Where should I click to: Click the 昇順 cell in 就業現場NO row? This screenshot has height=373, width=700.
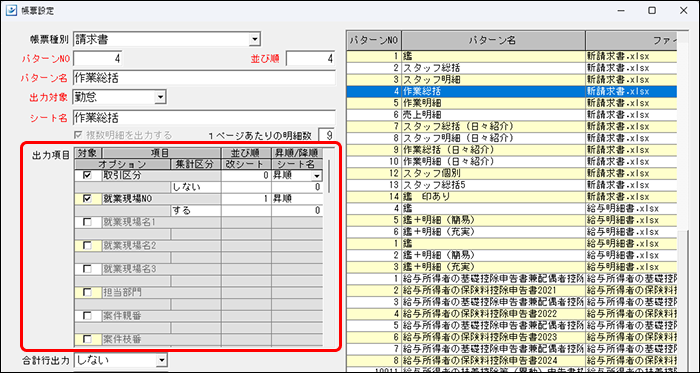coord(297,199)
